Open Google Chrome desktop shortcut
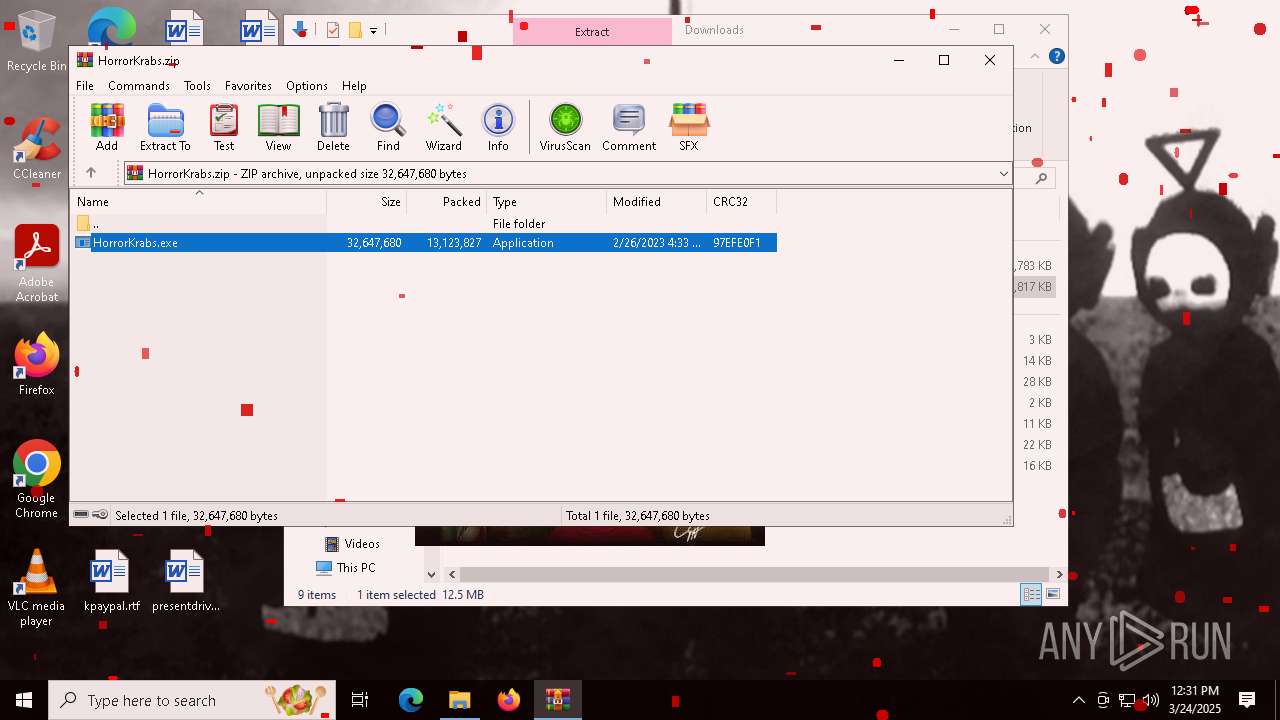This screenshot has height=720, width=1280. click(37, 480)
